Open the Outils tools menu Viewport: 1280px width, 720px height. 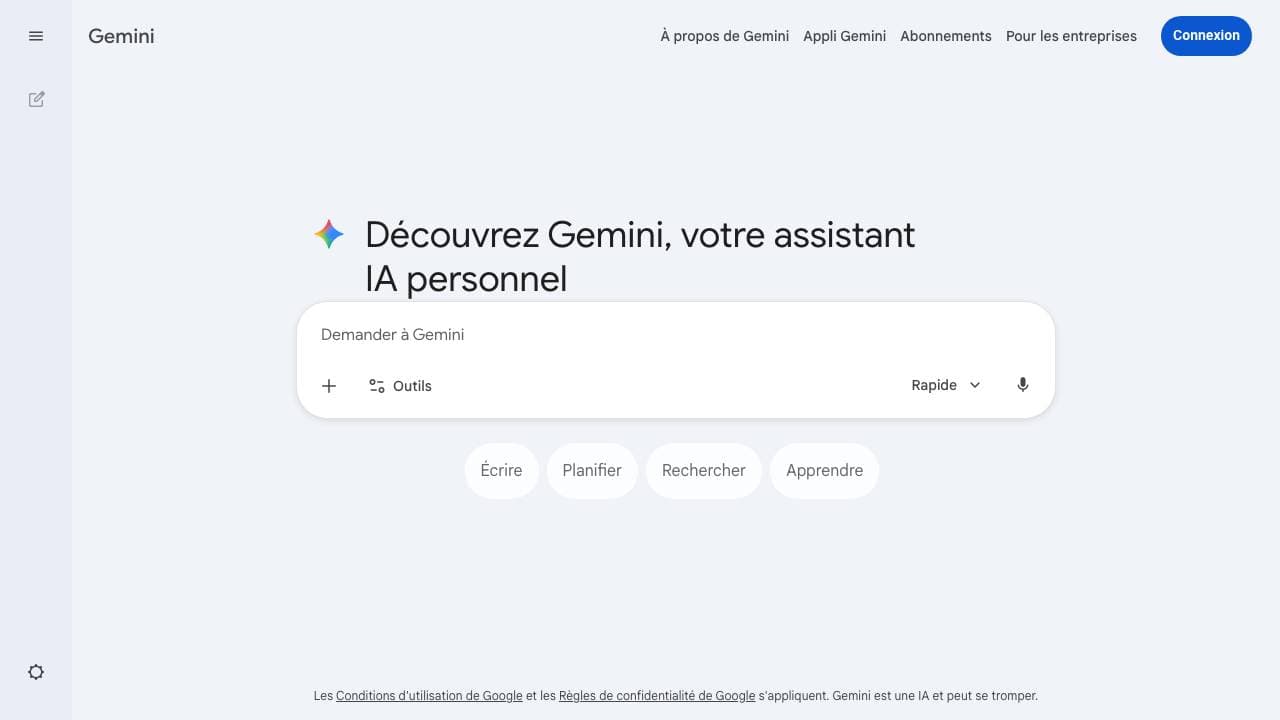pyautogui.click(x=399, y=385)
